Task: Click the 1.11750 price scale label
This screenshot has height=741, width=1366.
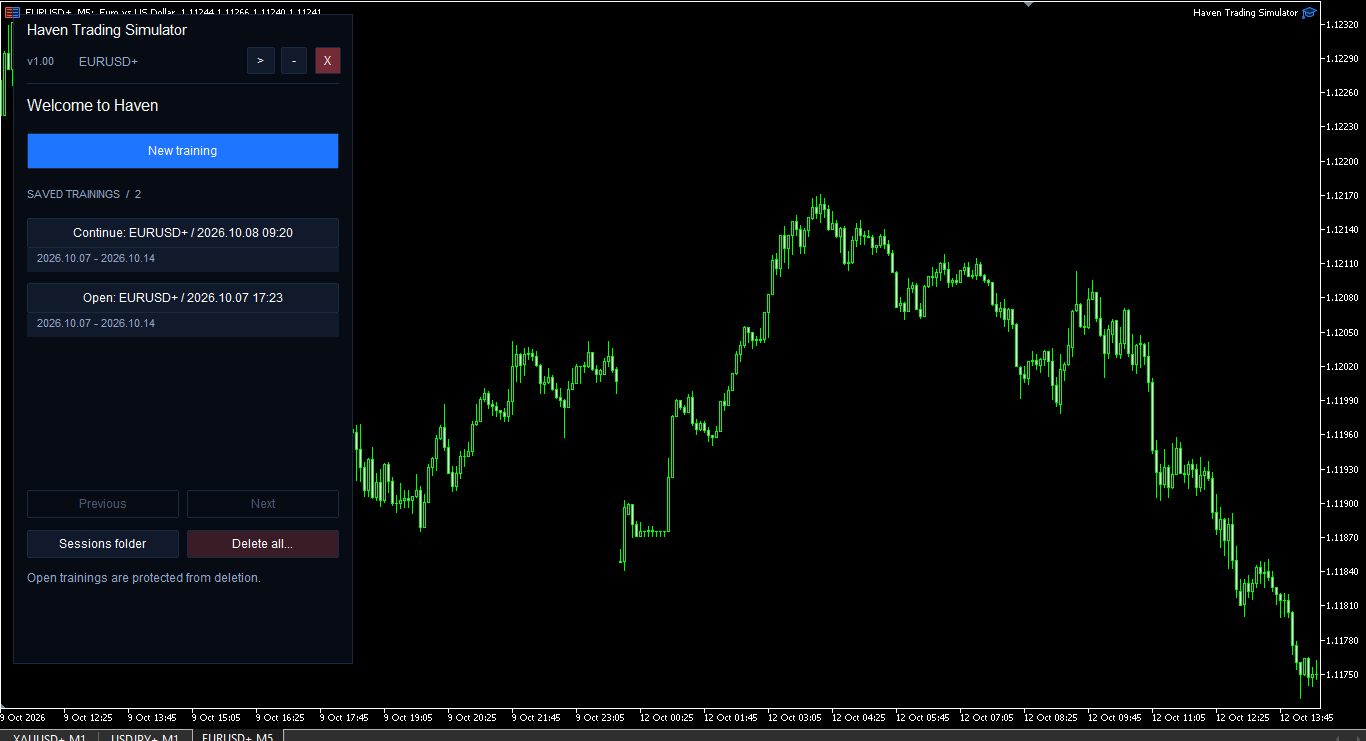Action: coord(1340,674)
